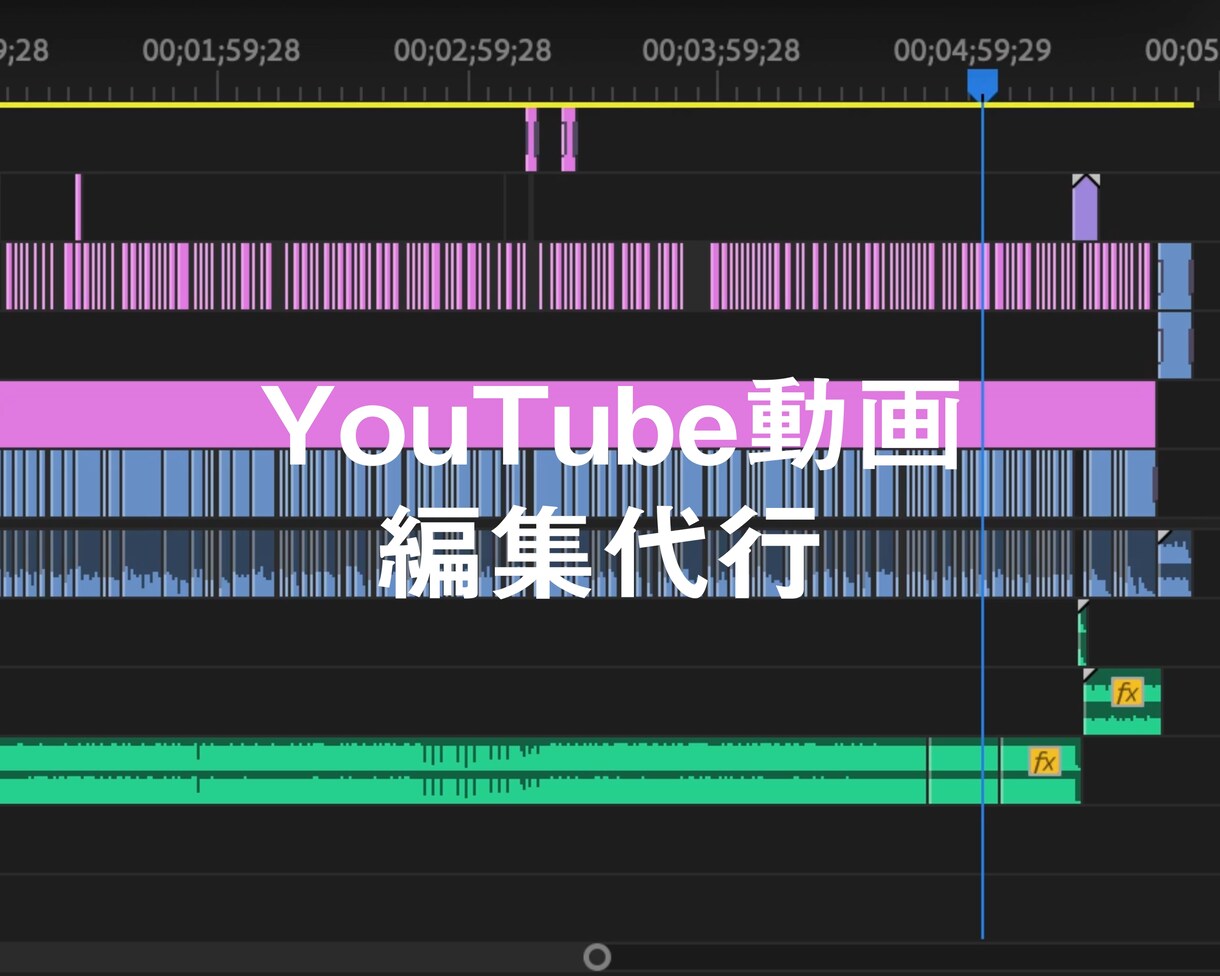Select the blue waveform clip at right end
The width and height of the screenshot is (1220, 976).
point(1175,564)
